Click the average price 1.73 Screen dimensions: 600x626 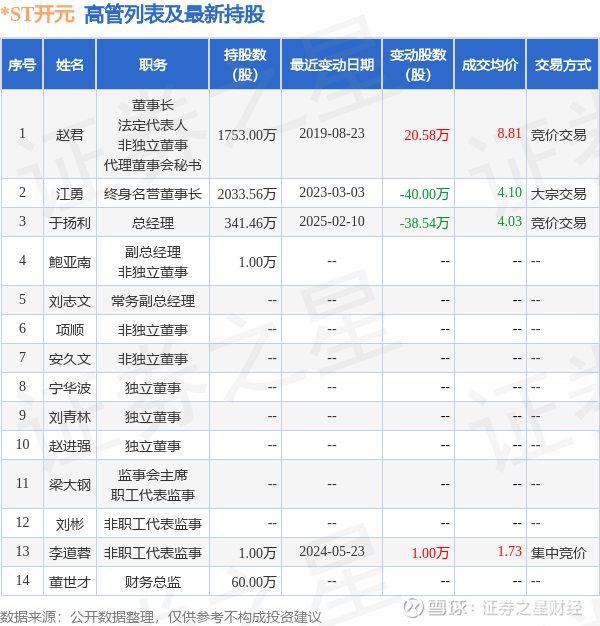[x=509, y=551]
